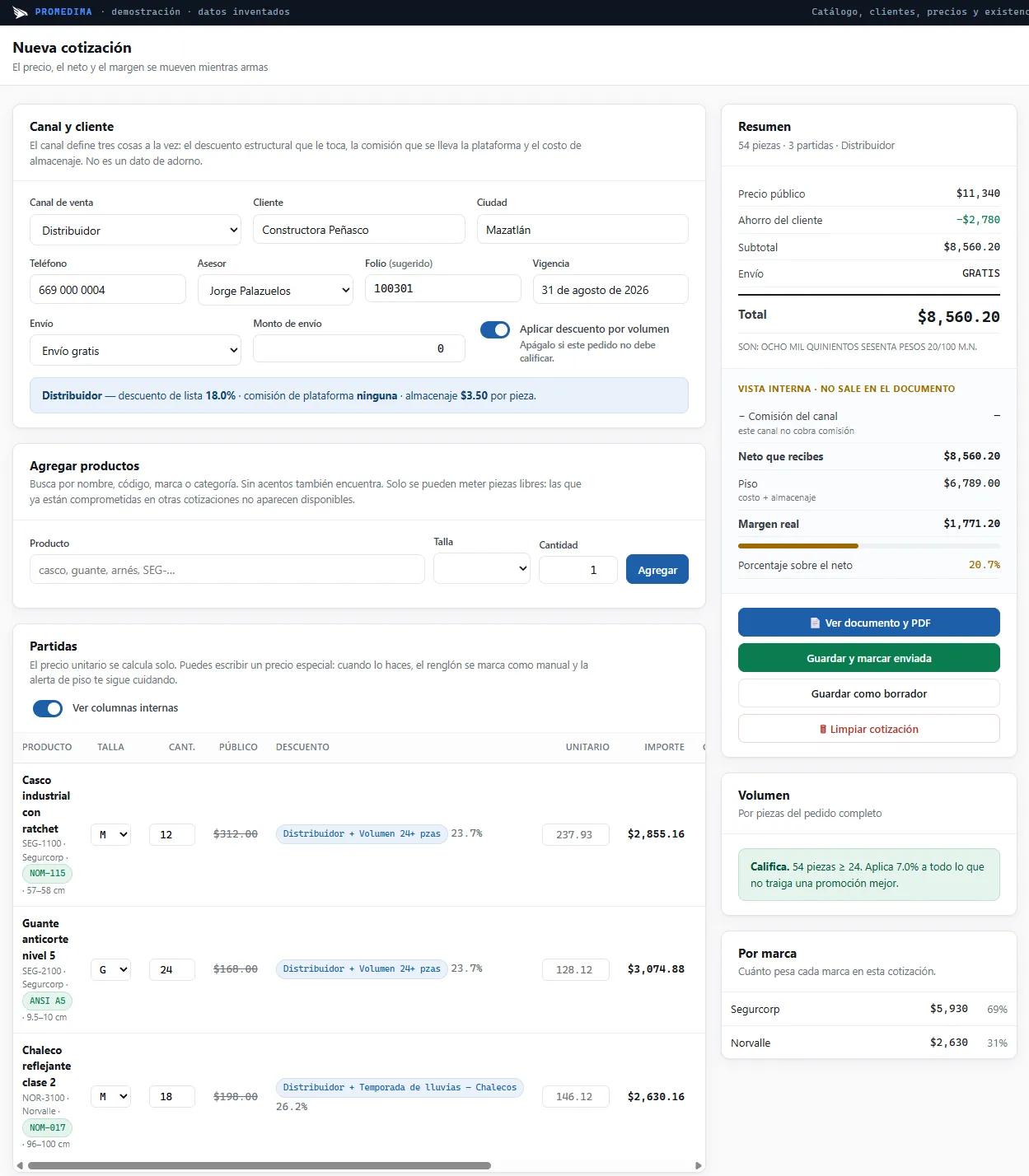
Task: Click the Total amount $8,560.20
Action: (x=959, y=317)
